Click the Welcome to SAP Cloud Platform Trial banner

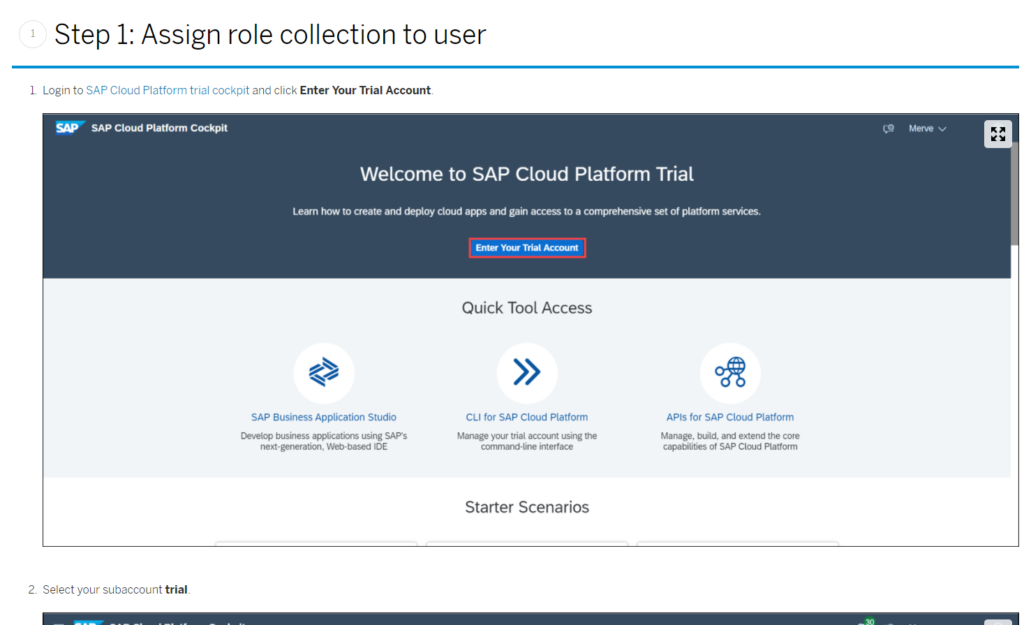coord(527,174)
